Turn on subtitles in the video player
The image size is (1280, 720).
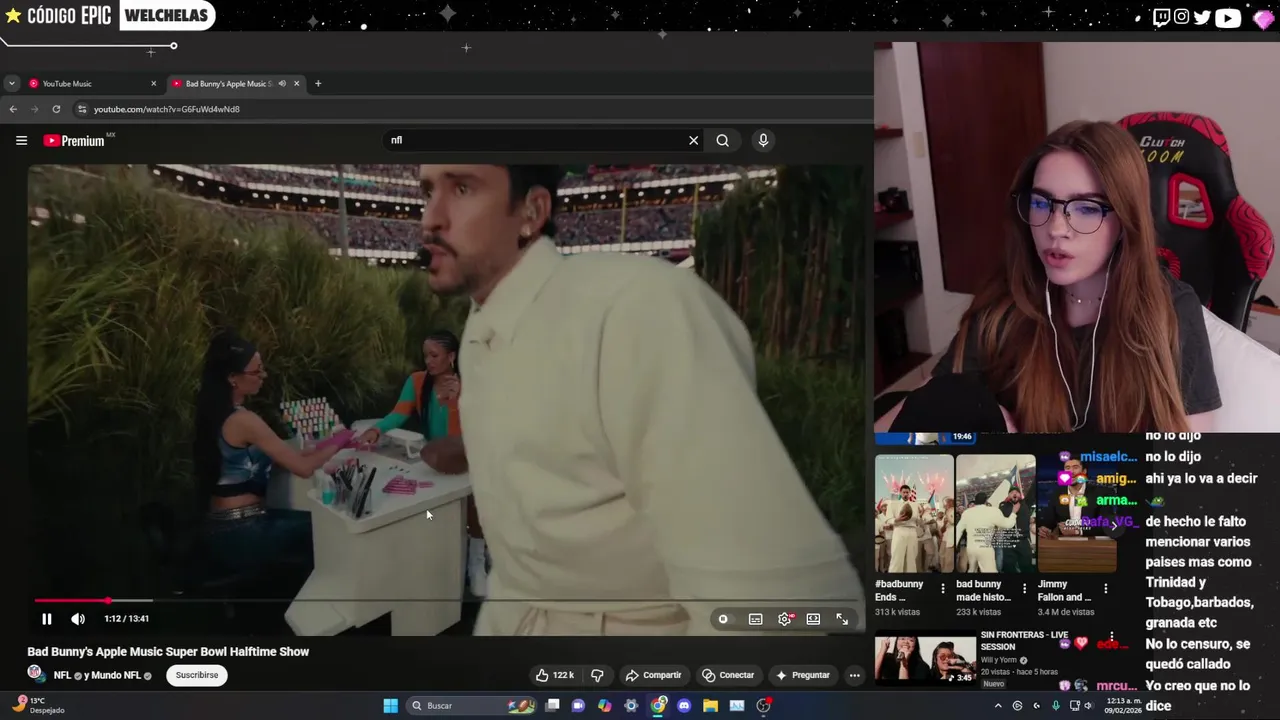756,619
